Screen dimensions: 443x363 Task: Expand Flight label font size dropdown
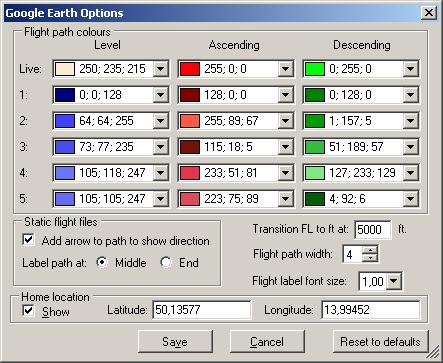tap(394, 281)
